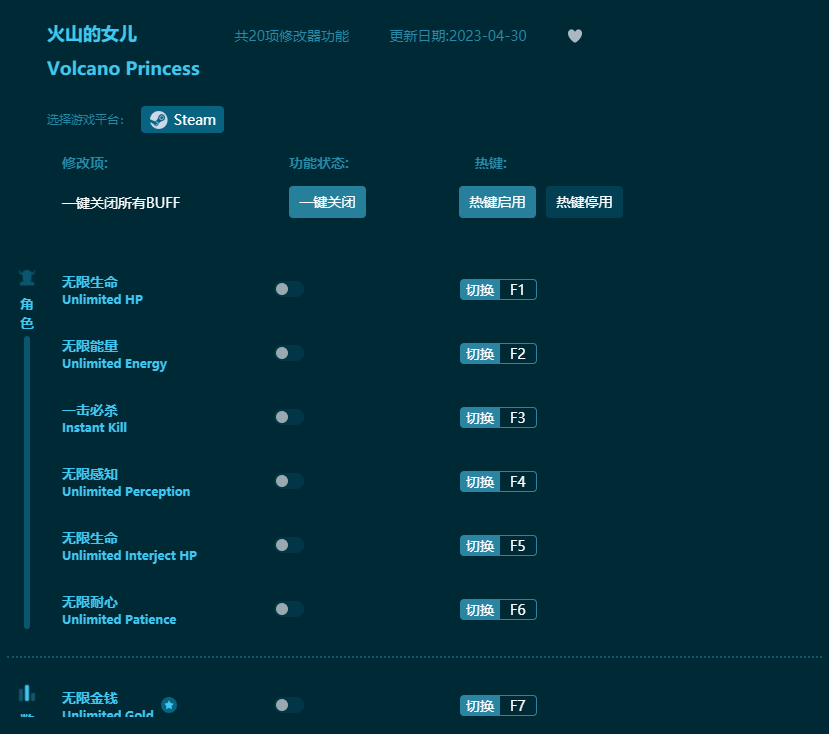Click the Unlimited Energy label

[114, 364]
